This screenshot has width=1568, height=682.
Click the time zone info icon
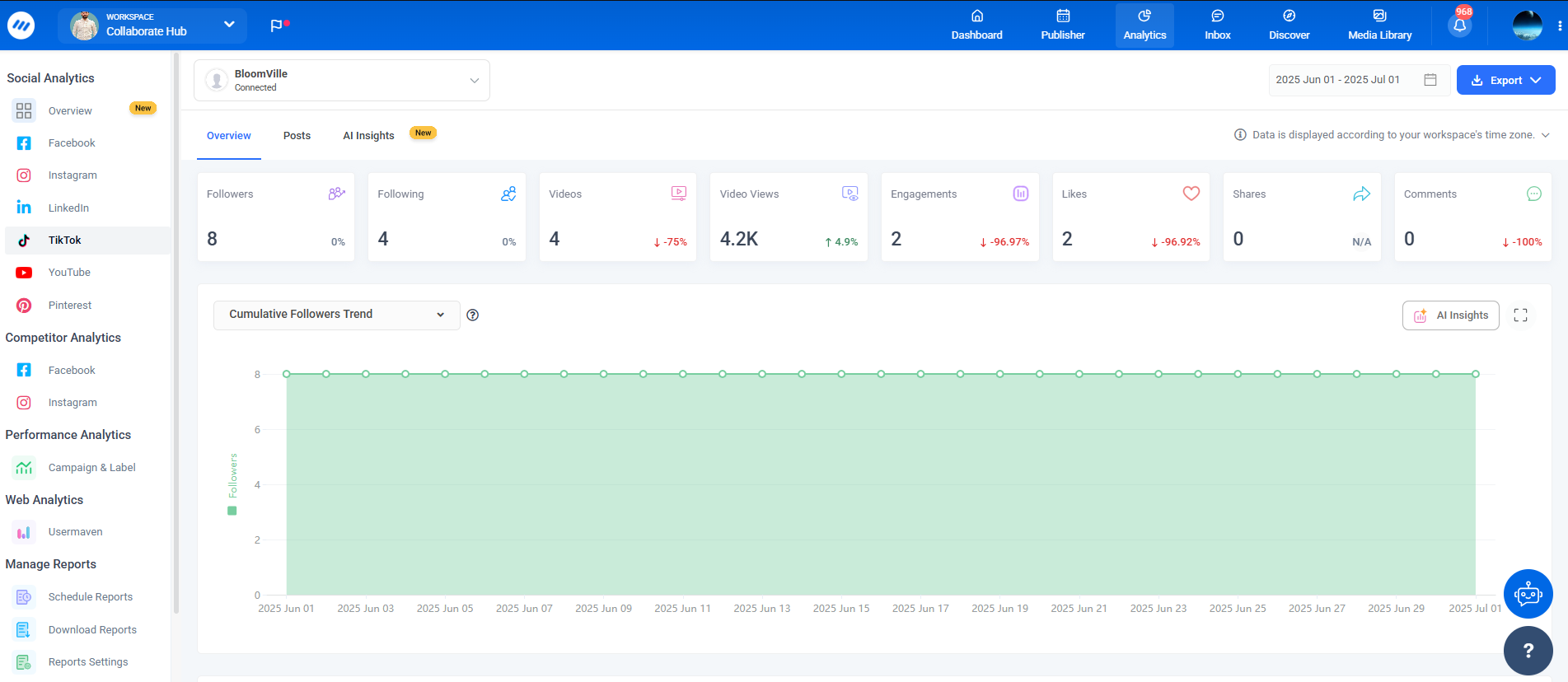click(x=1240, y=134)
